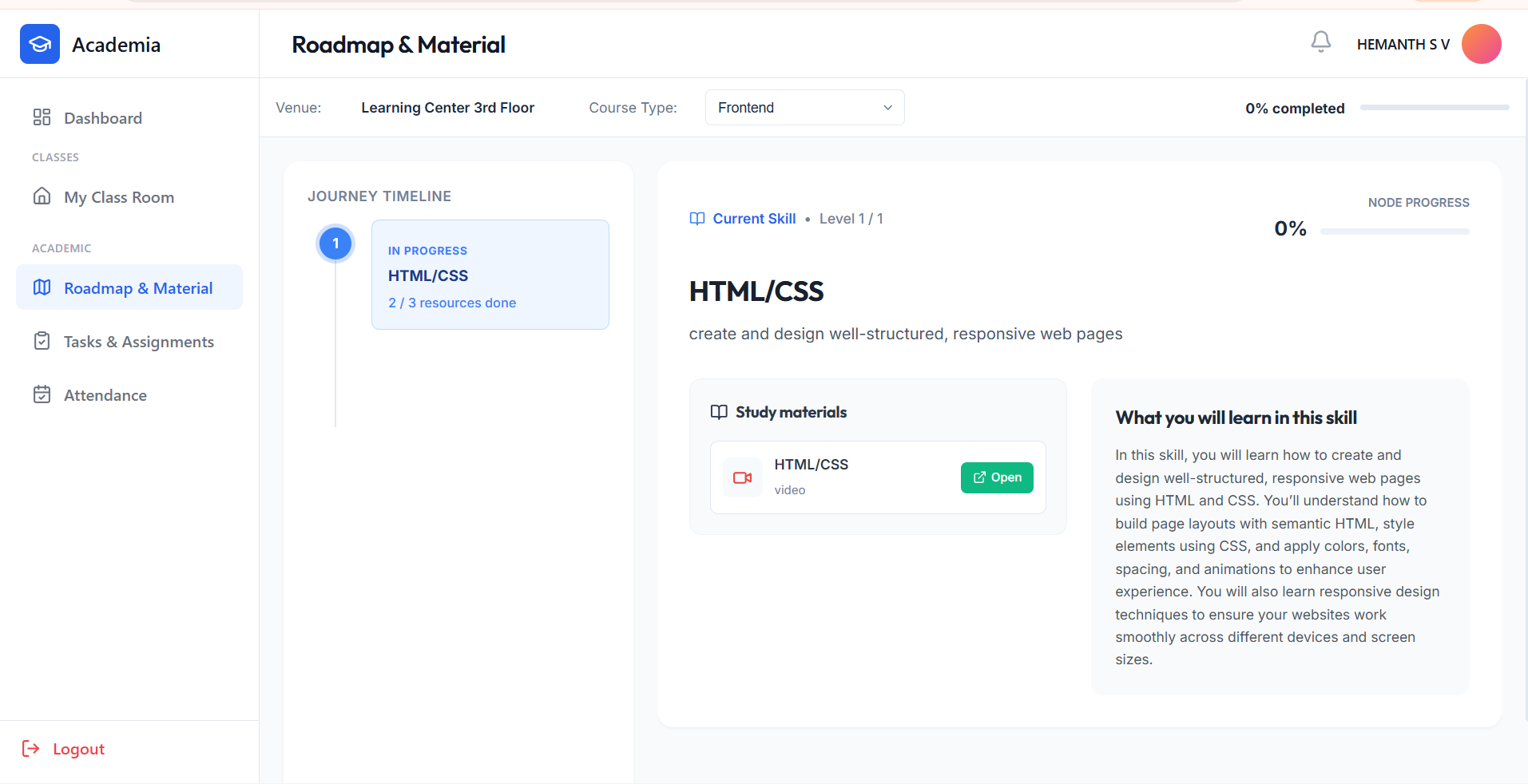1528x784 pixels.
Task: Click the Tasks & Assignments clipboard icon
Action: coord(42,341)
